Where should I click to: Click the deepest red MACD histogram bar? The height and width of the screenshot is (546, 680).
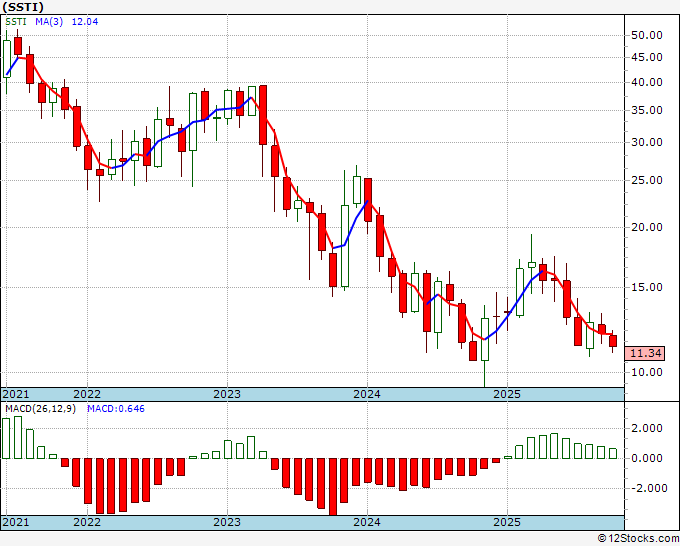click(x=333, y=487)
